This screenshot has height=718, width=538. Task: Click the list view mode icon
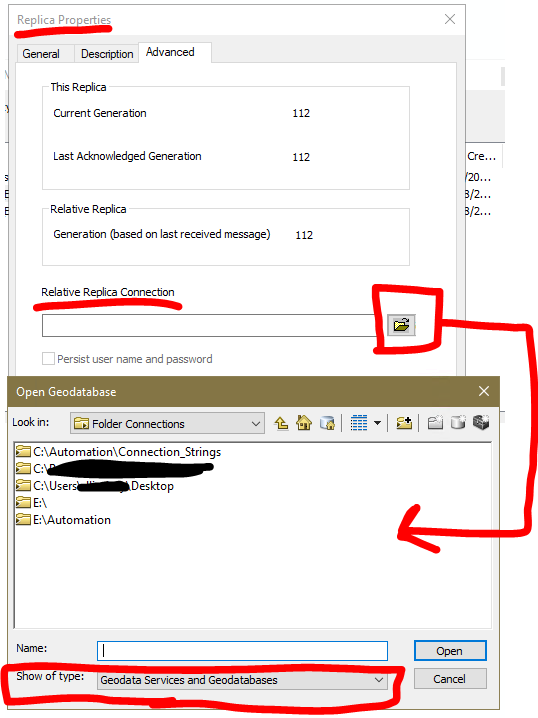pos(359,423)
